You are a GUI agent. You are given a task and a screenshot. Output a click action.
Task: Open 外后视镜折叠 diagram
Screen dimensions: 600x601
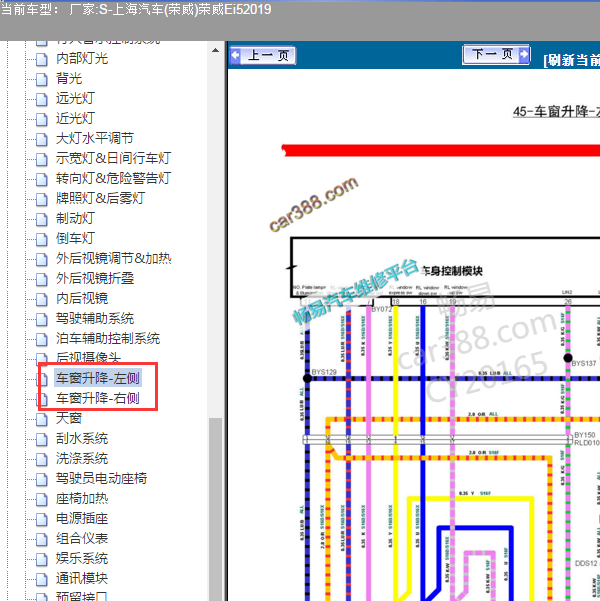(x=95, y=278)
